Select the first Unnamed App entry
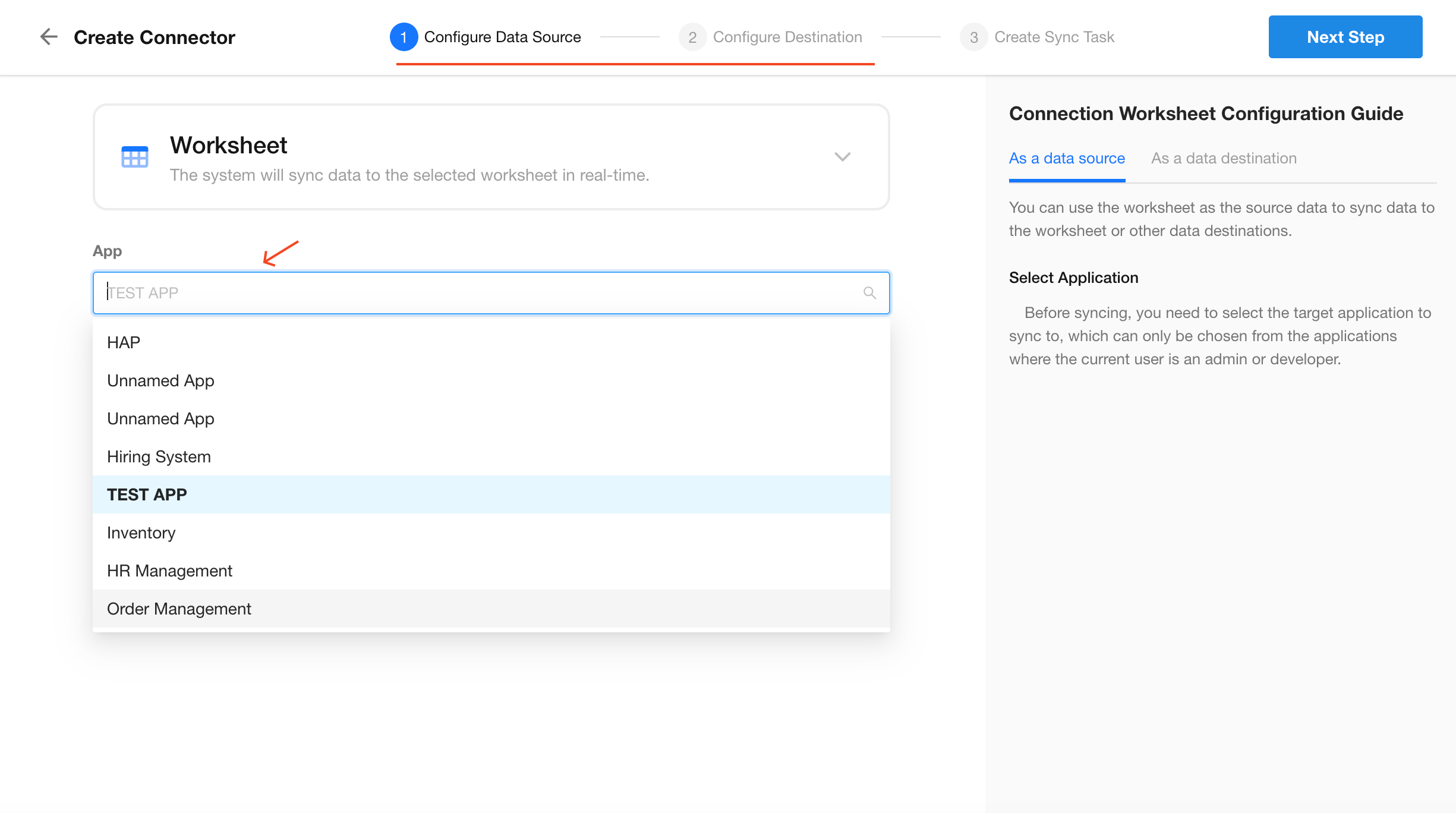 [x=160, y=380]
